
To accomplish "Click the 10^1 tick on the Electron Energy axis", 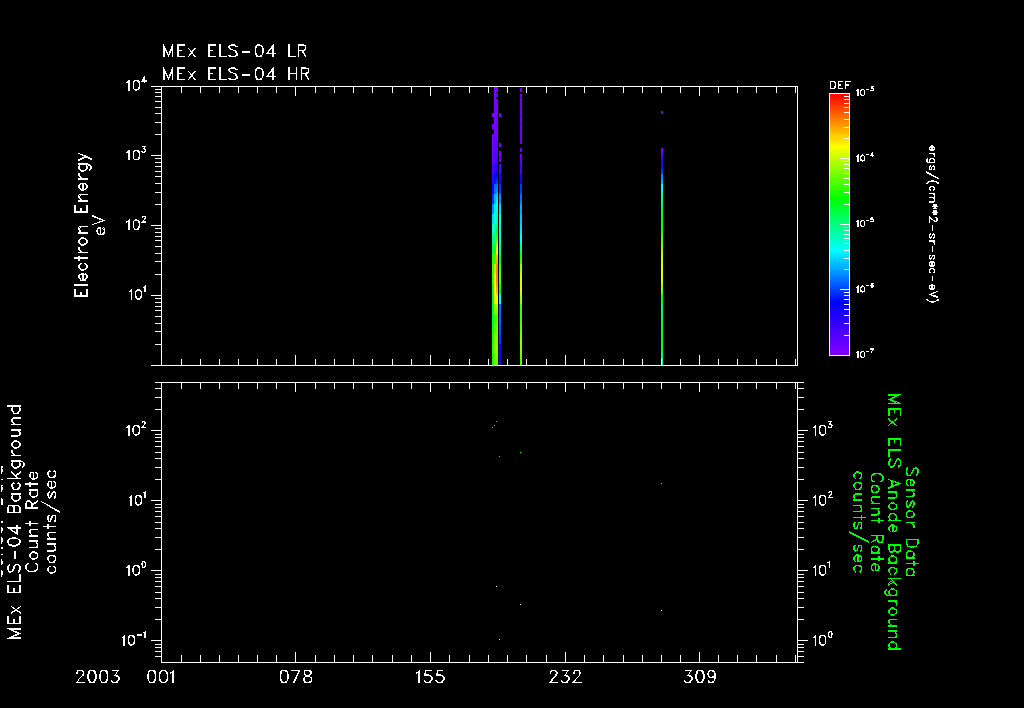I will coord(136,295).
